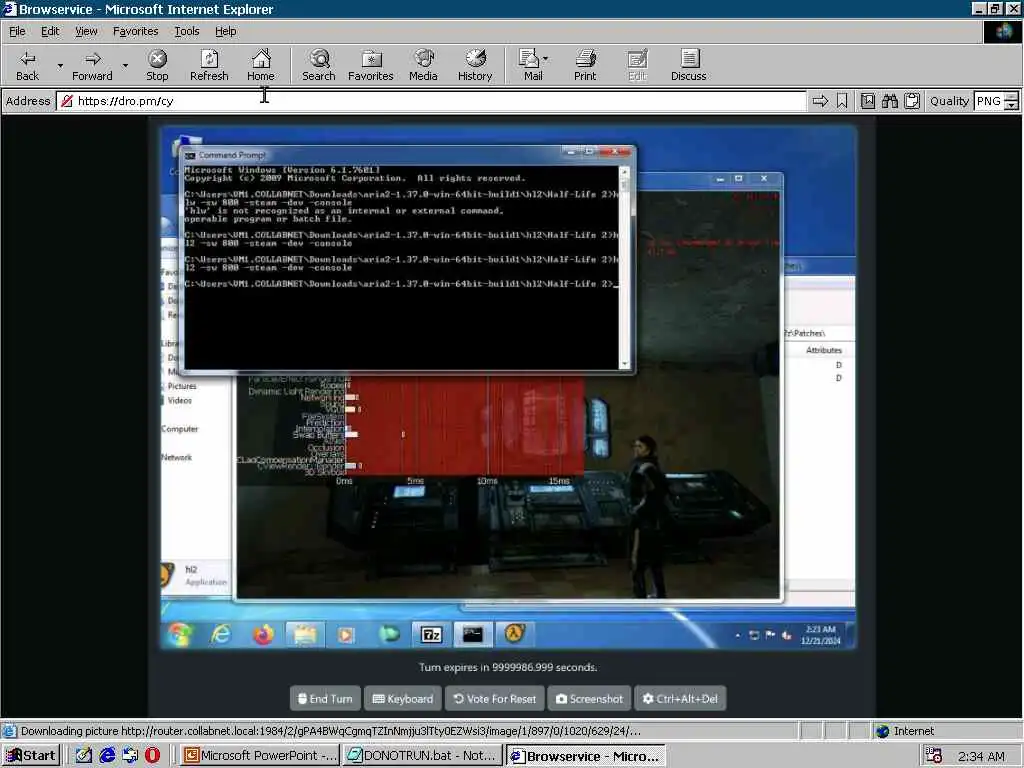Viewport: 1024px width, 768px height.
Task: Stop loading the page
Action: click(157, 65)
